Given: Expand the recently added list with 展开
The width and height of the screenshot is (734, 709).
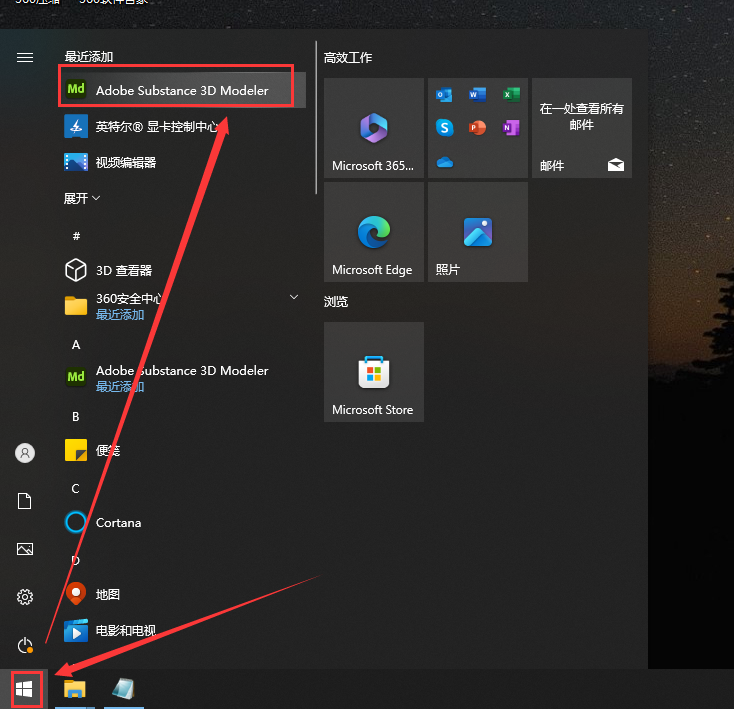Looking at the screenshot, I should (x=82, y=198).
